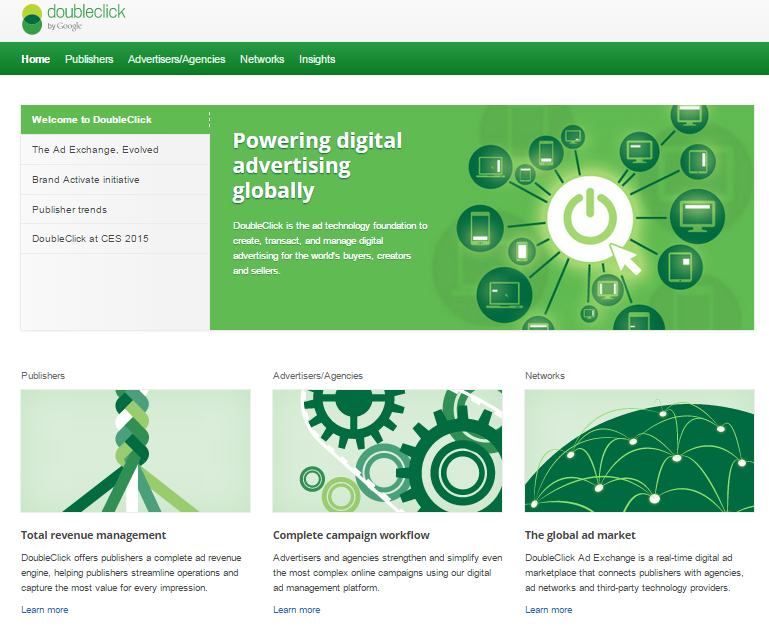Go to Networks in the navigation bar
The height and width of the screenshot is (634, 769).
[262, 59]
